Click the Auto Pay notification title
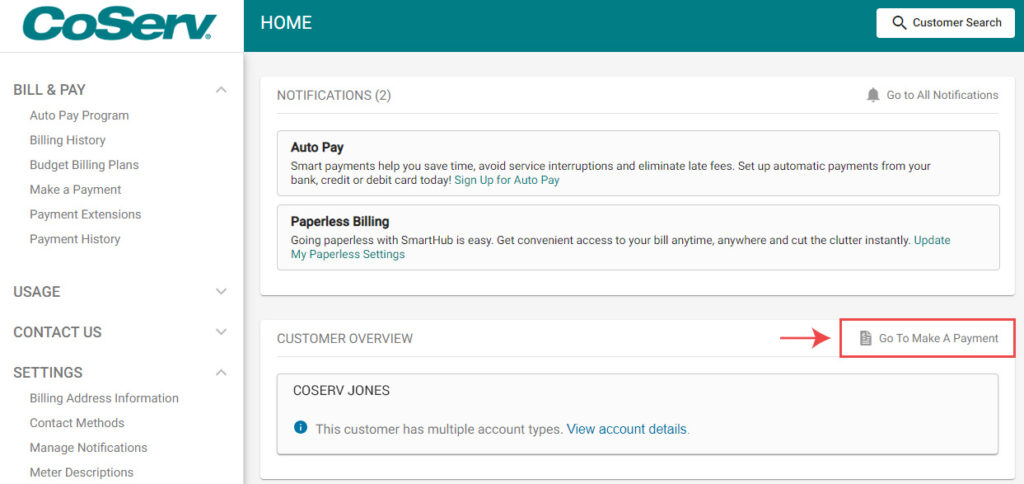 [x=317, y=148]
